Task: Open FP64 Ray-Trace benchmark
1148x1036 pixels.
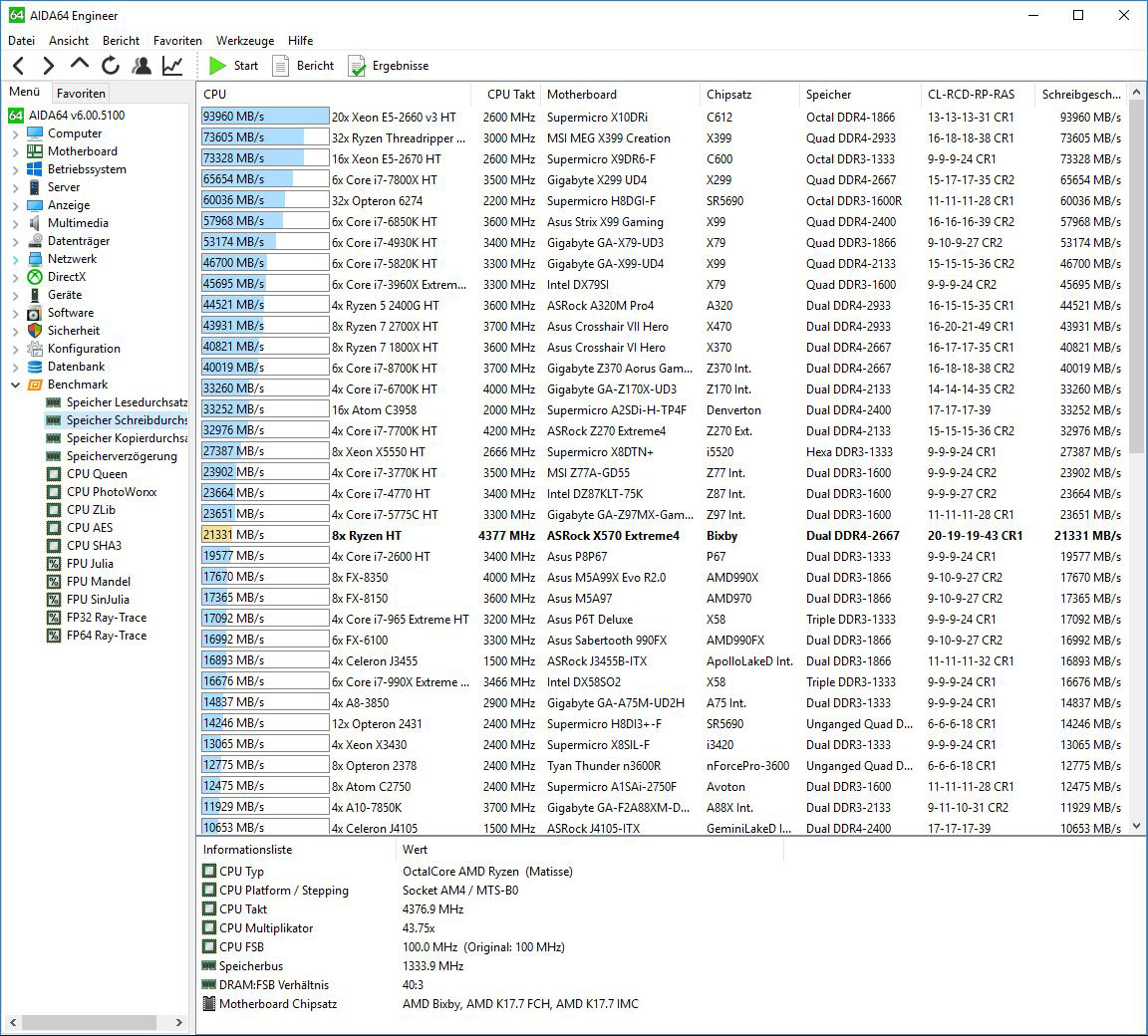Action: point(107,636)
